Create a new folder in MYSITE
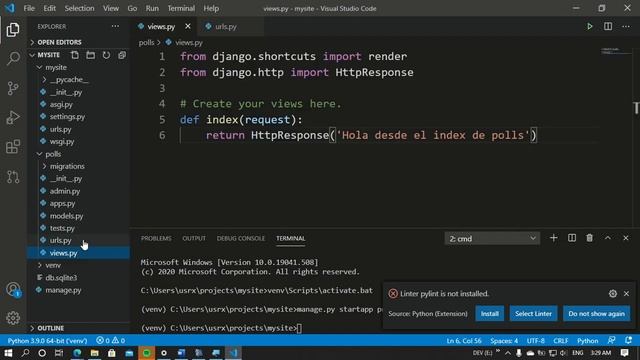 tap(91, 55)
